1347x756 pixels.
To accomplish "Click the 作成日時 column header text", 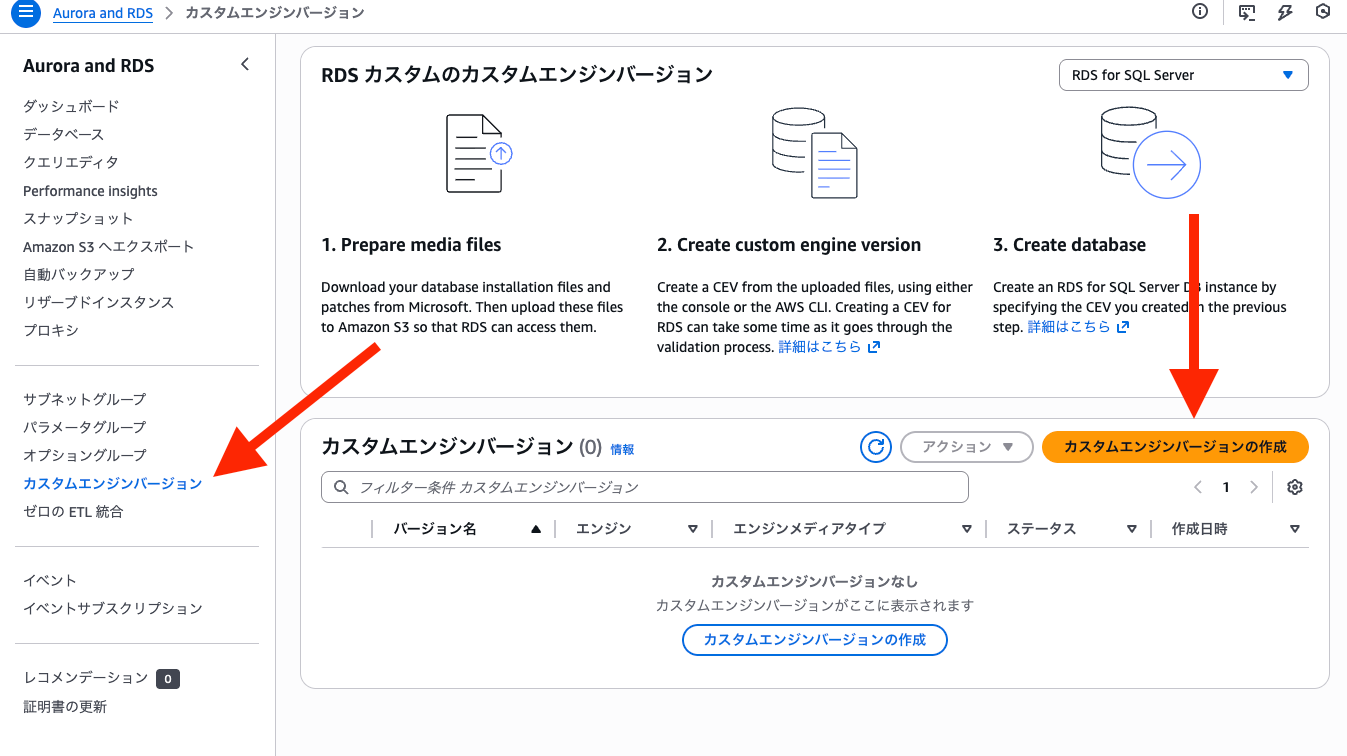I will [1199, 529].
